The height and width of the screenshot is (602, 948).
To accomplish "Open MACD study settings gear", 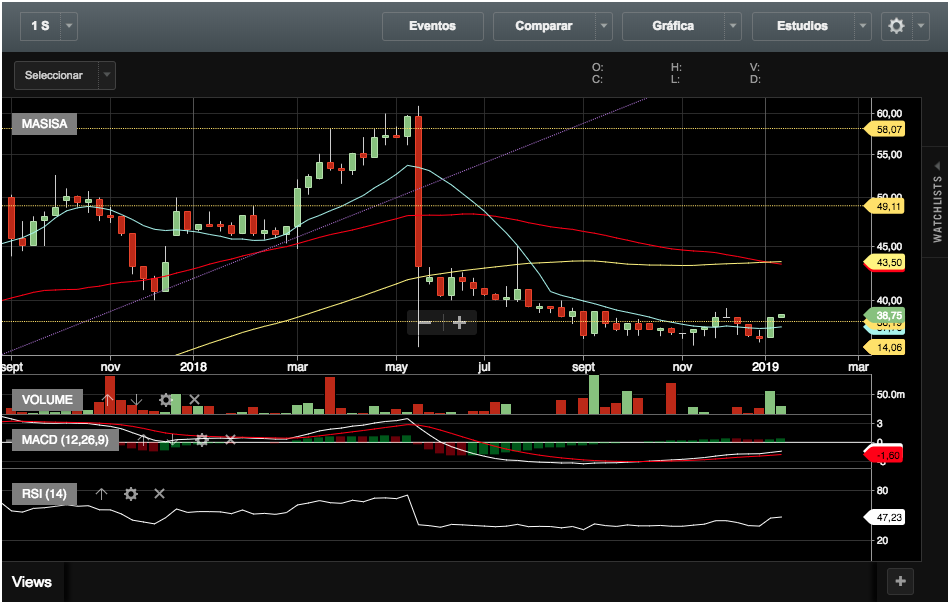I will [202, 440].
